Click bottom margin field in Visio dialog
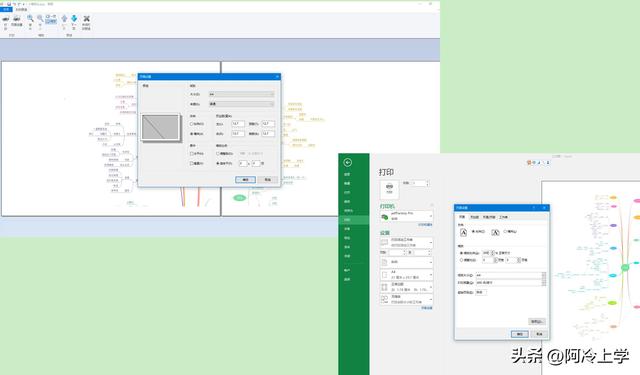This screenshot has width=640, height=375. pyautogui.click(x=268, y=134)
